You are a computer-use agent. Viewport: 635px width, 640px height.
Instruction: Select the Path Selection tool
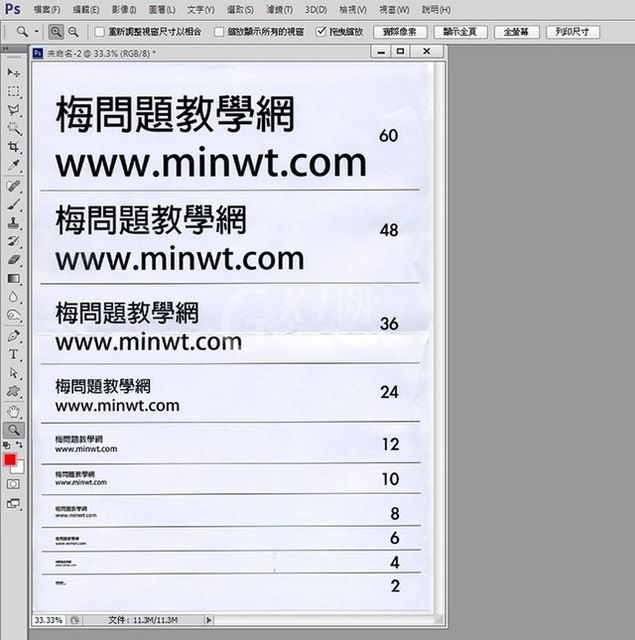pyautogui.click(x=13, y=373)
